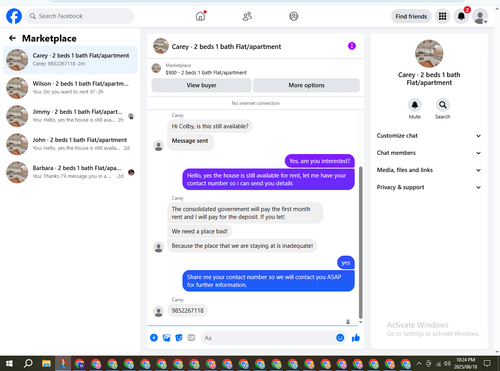Open the emoji picker in message box
Viewport: 500px width, 371px height.
pos(340,338)
